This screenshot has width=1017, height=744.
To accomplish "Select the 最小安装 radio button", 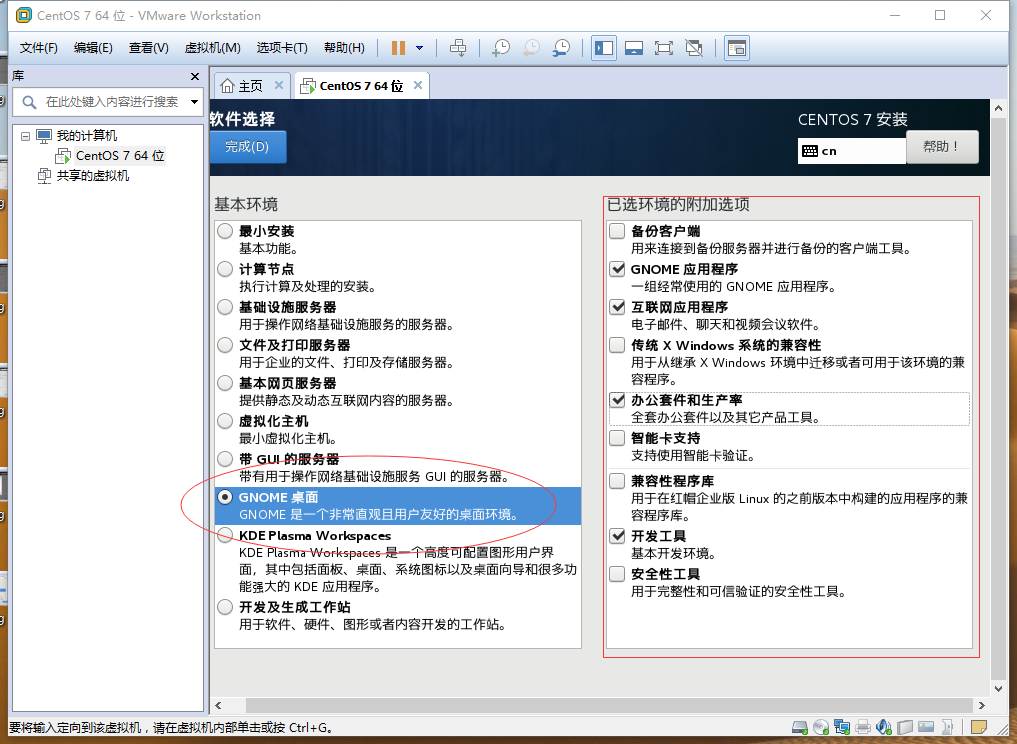I will pyautogui.click(x=225, y=231).
